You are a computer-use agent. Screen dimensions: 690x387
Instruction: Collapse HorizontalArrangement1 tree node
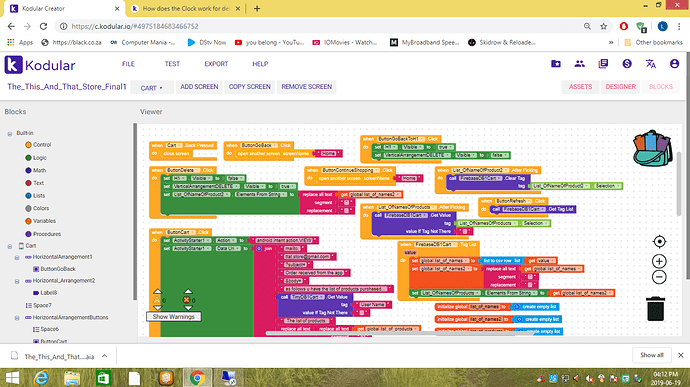(x=17, y=257)
